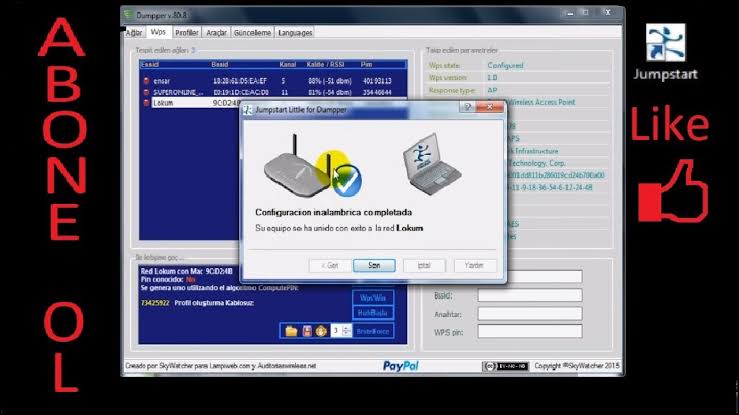Click the button below WpsWin

pyautogui.click(x=373, y=313)
